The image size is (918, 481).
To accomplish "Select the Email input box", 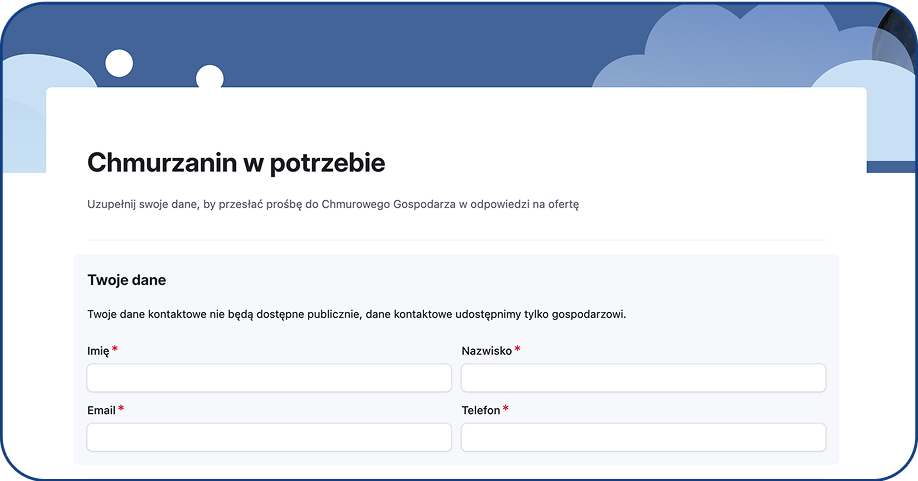I will click(x=269, y=437).
